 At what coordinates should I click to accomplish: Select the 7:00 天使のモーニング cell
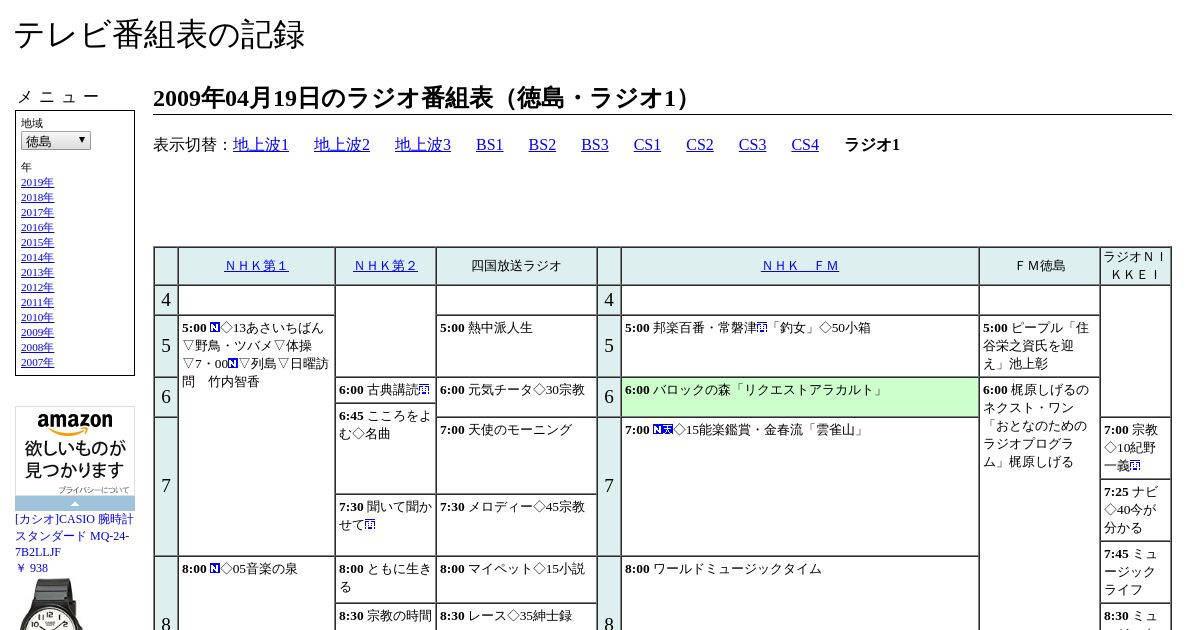click(x=516, y=455)
